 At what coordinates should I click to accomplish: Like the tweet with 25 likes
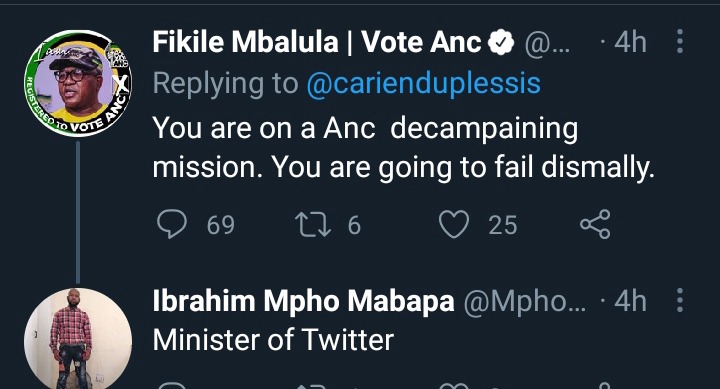454,224
